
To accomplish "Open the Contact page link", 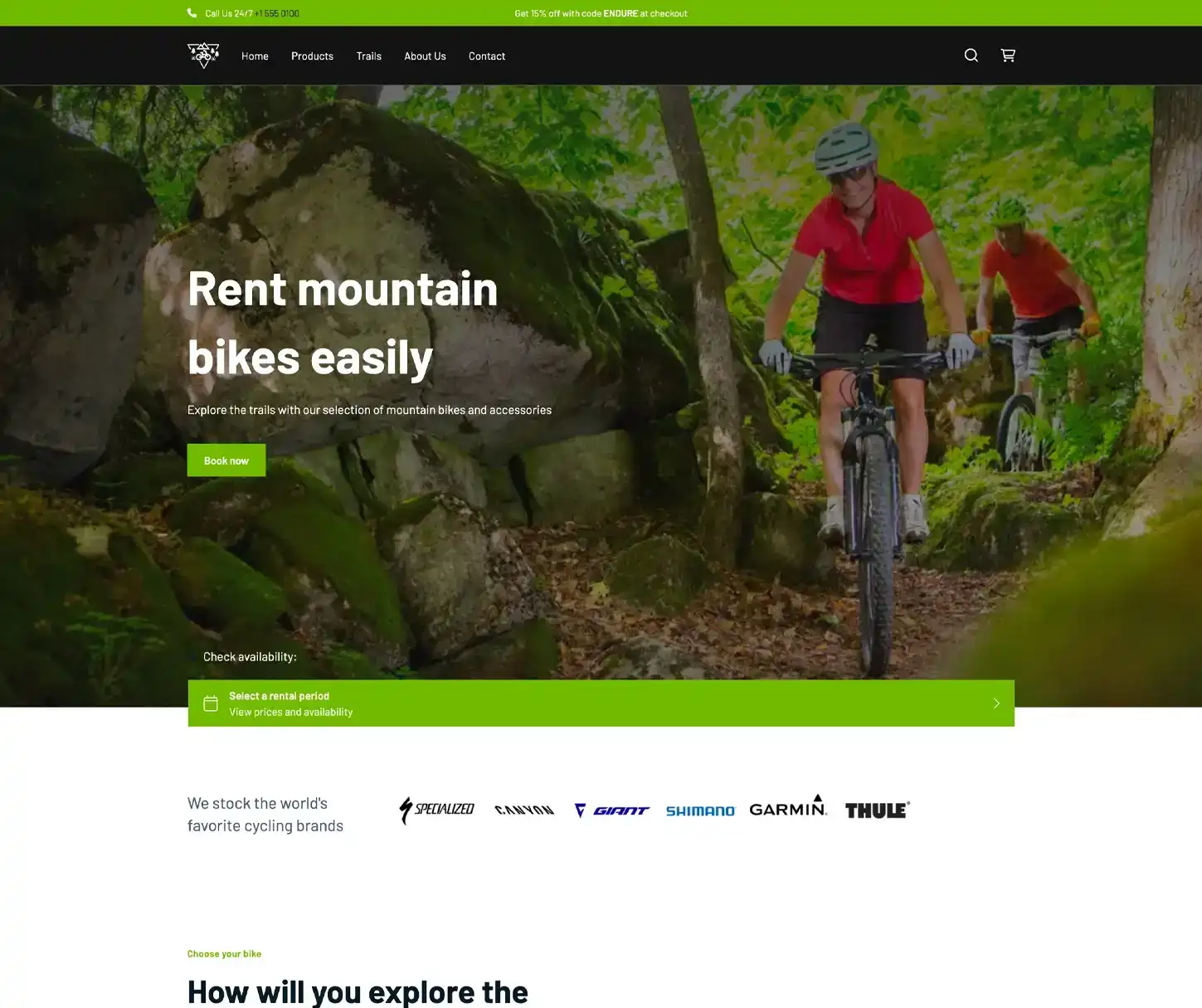I will point(487,56).
